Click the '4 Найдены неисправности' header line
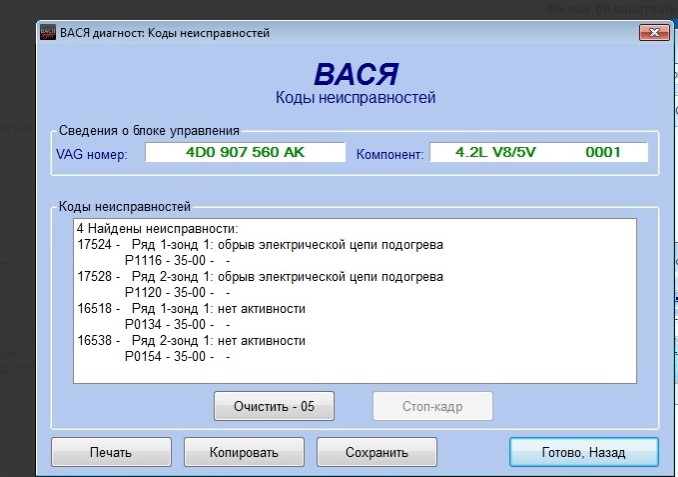 click(x=156, y=229)
